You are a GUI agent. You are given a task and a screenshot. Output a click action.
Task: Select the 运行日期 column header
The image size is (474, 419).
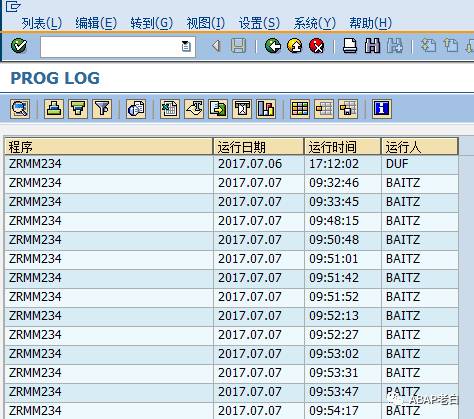tap(259, 146)
